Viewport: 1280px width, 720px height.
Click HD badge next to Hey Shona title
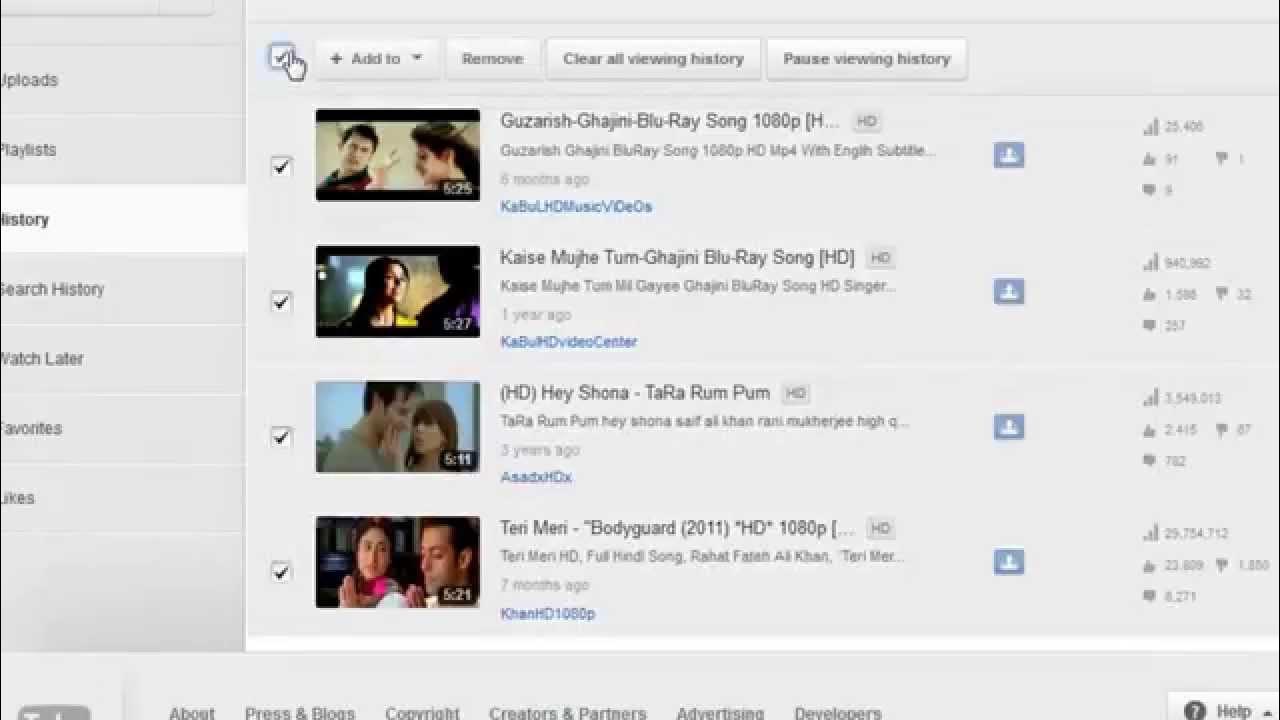coord(796,393)
